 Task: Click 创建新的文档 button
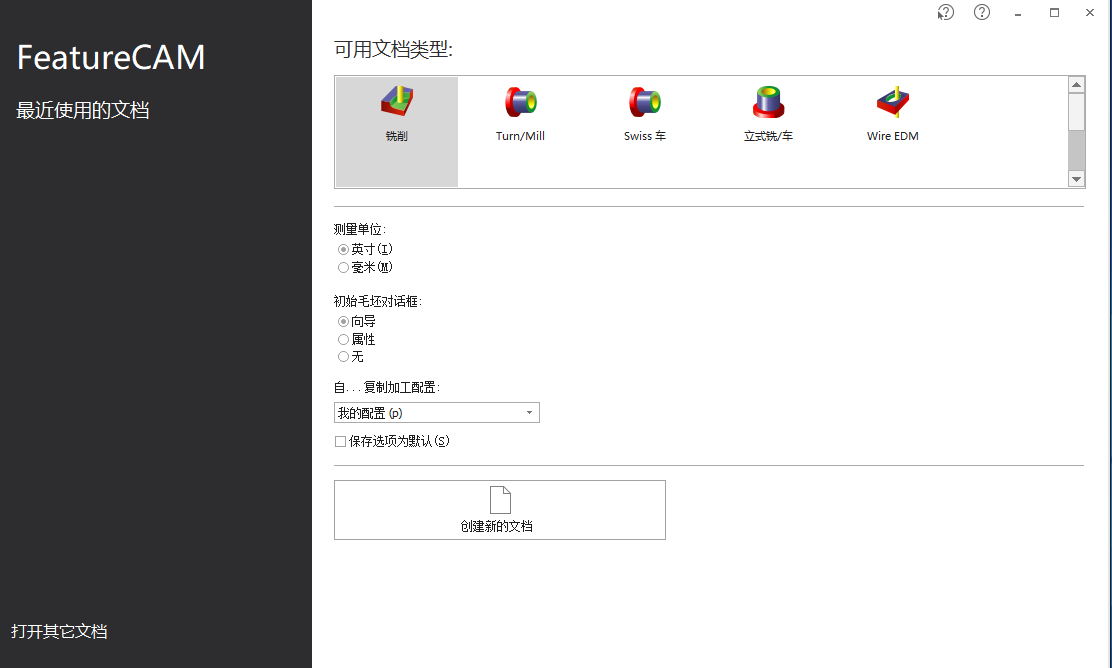point(500,510)
